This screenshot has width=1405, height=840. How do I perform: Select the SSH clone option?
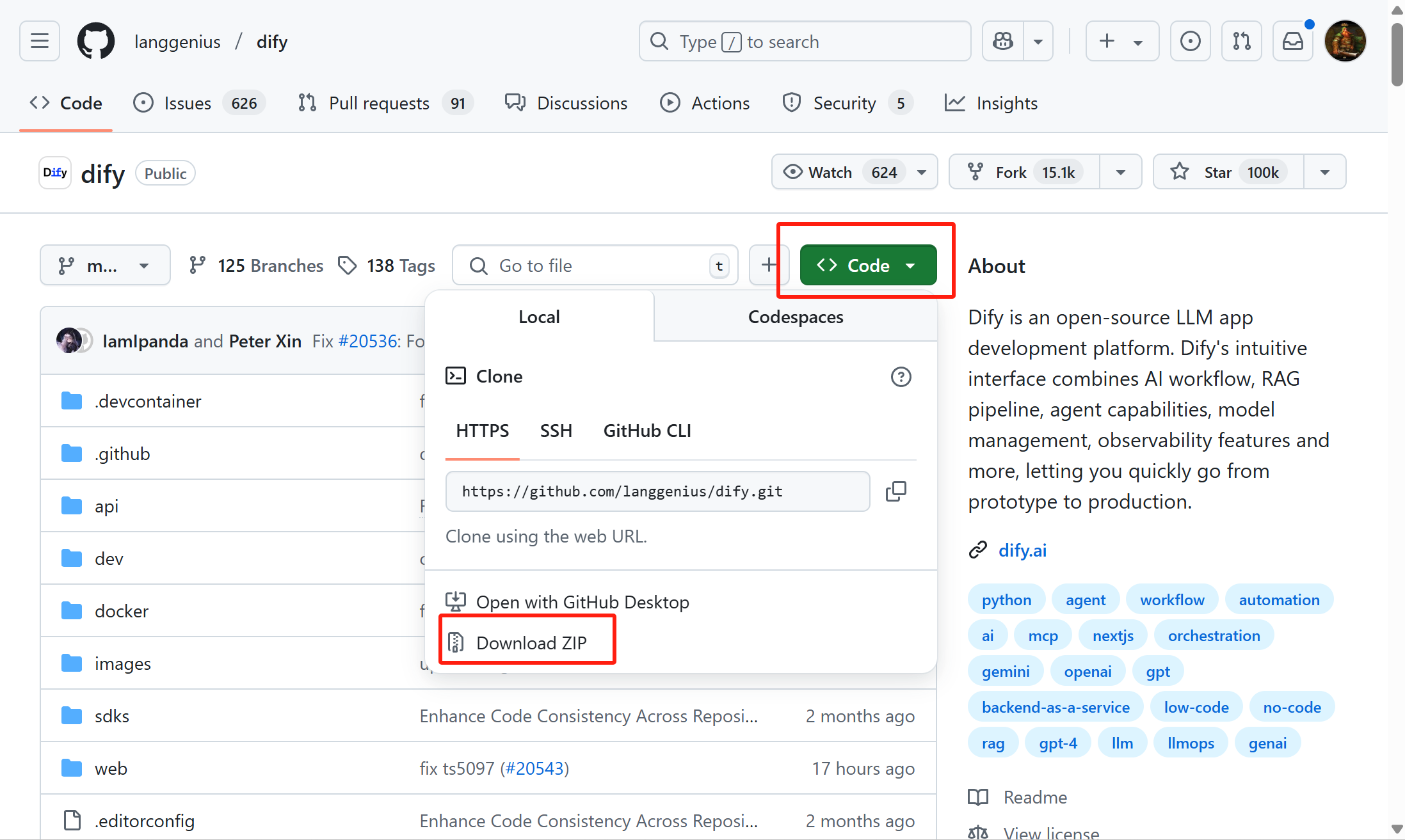(556, 431)
